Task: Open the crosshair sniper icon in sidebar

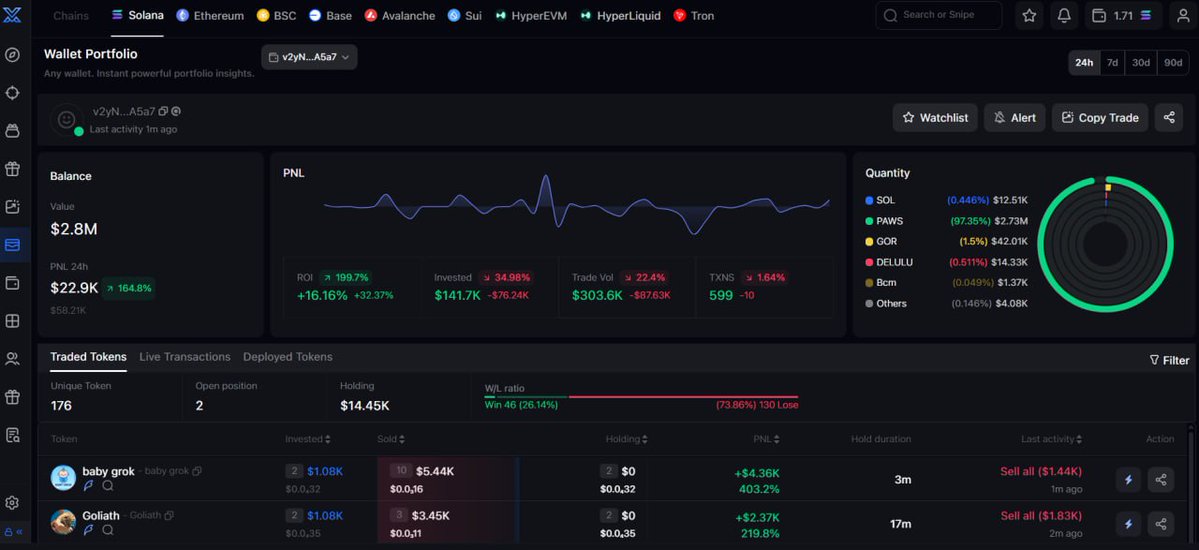Action: [x=12, y=93]
